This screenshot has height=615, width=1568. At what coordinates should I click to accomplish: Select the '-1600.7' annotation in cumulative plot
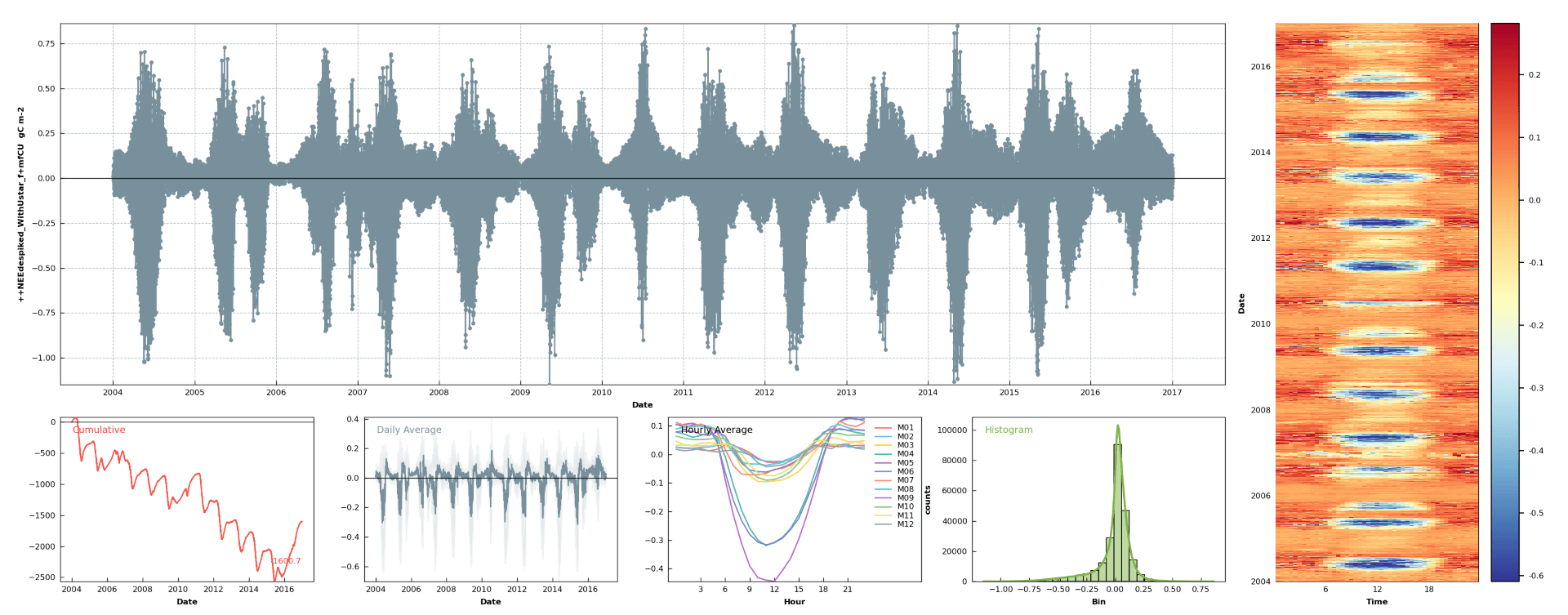tap(286, 561)
